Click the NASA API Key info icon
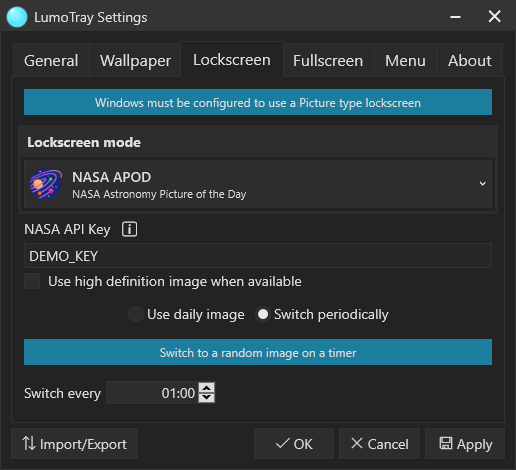The height and width of the screenshot is (470, 516). [129, 229]
